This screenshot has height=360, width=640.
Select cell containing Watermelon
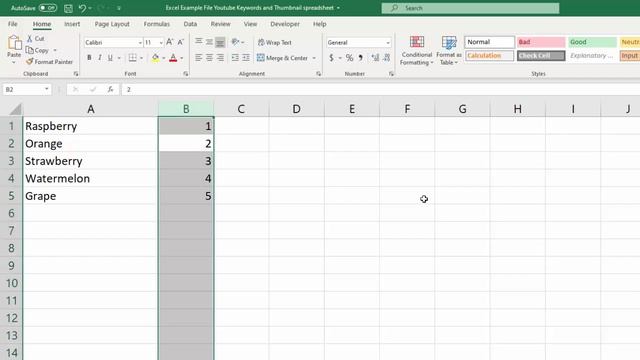click(x=91, y=178)
